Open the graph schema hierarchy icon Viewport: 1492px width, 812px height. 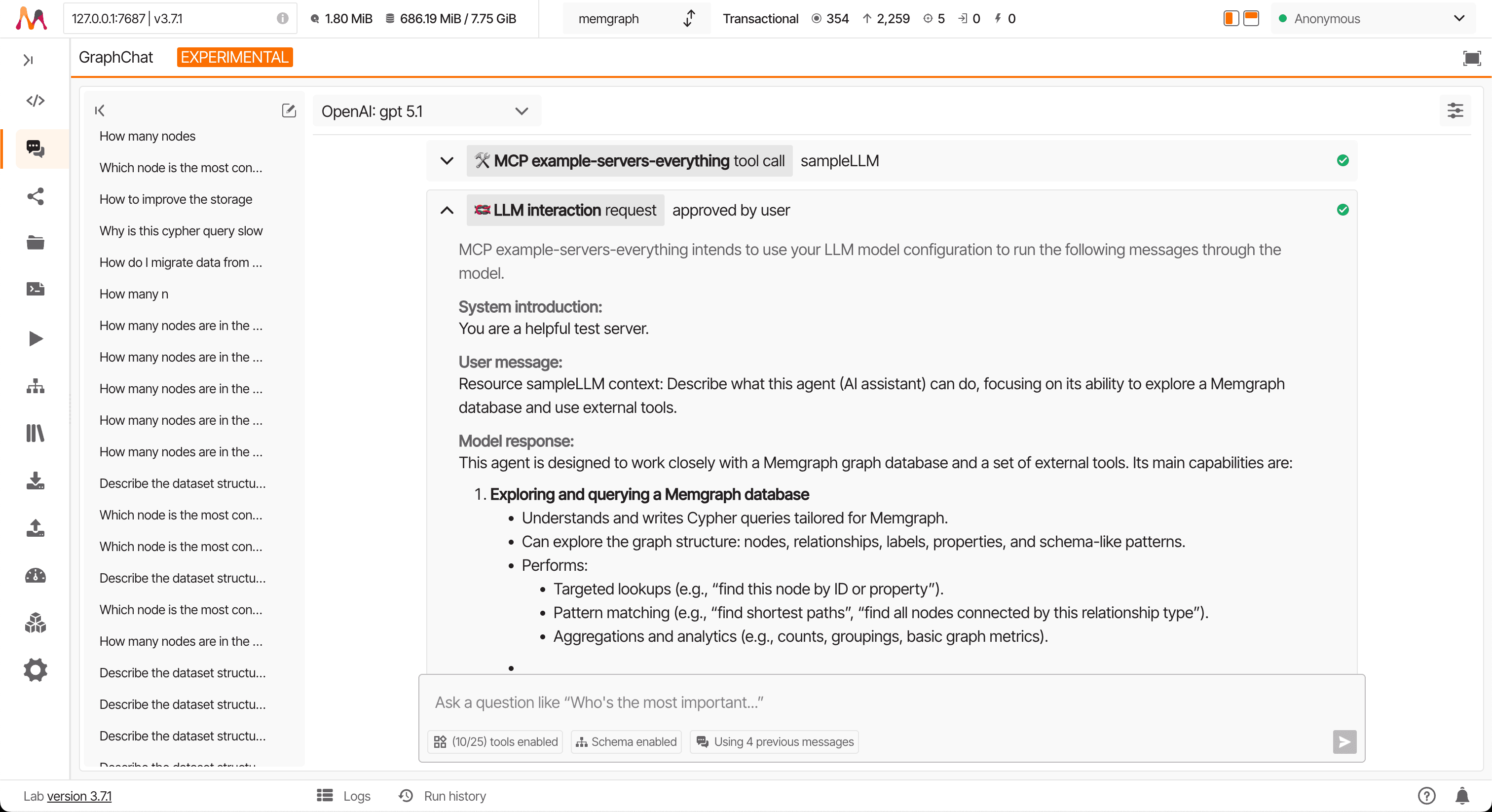36,386
